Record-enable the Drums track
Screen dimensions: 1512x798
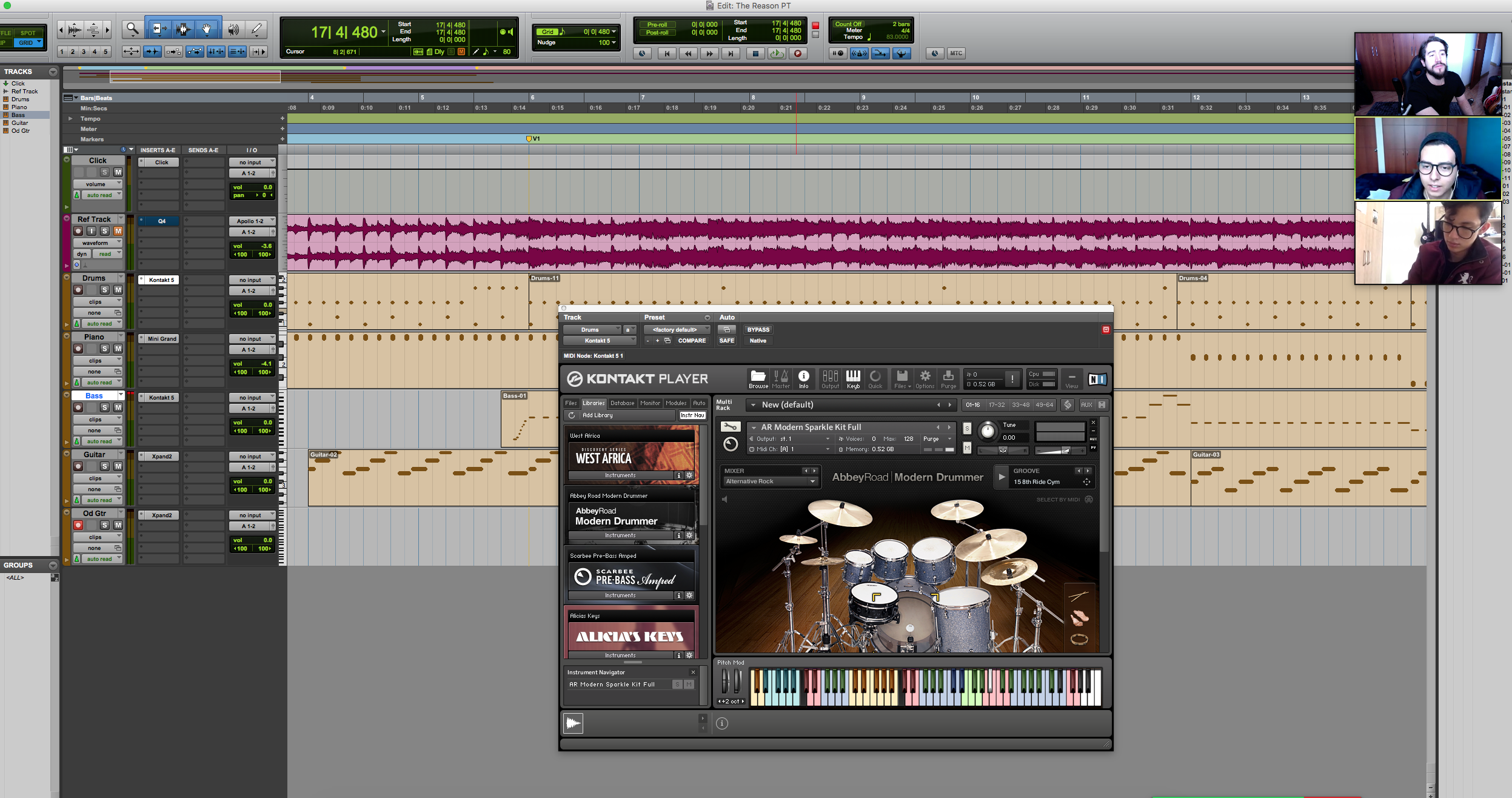(78, 290)
